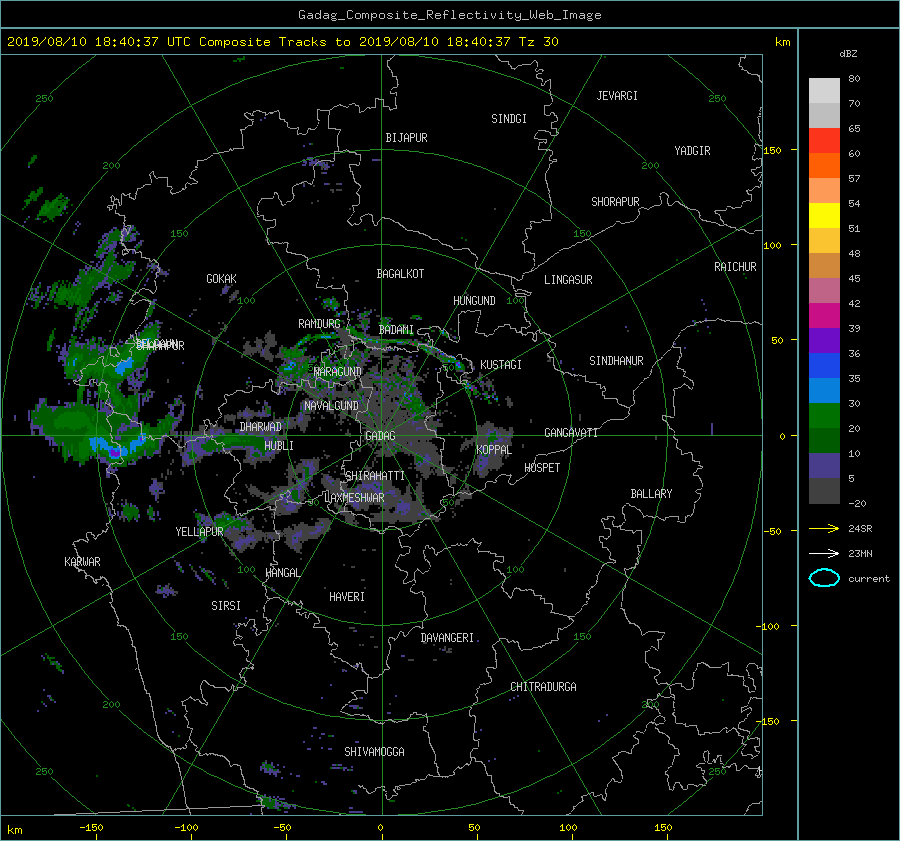Click the cyan 'current' ellipse legend icon
The height and width of the screenshot is (841, 900).
824,578
